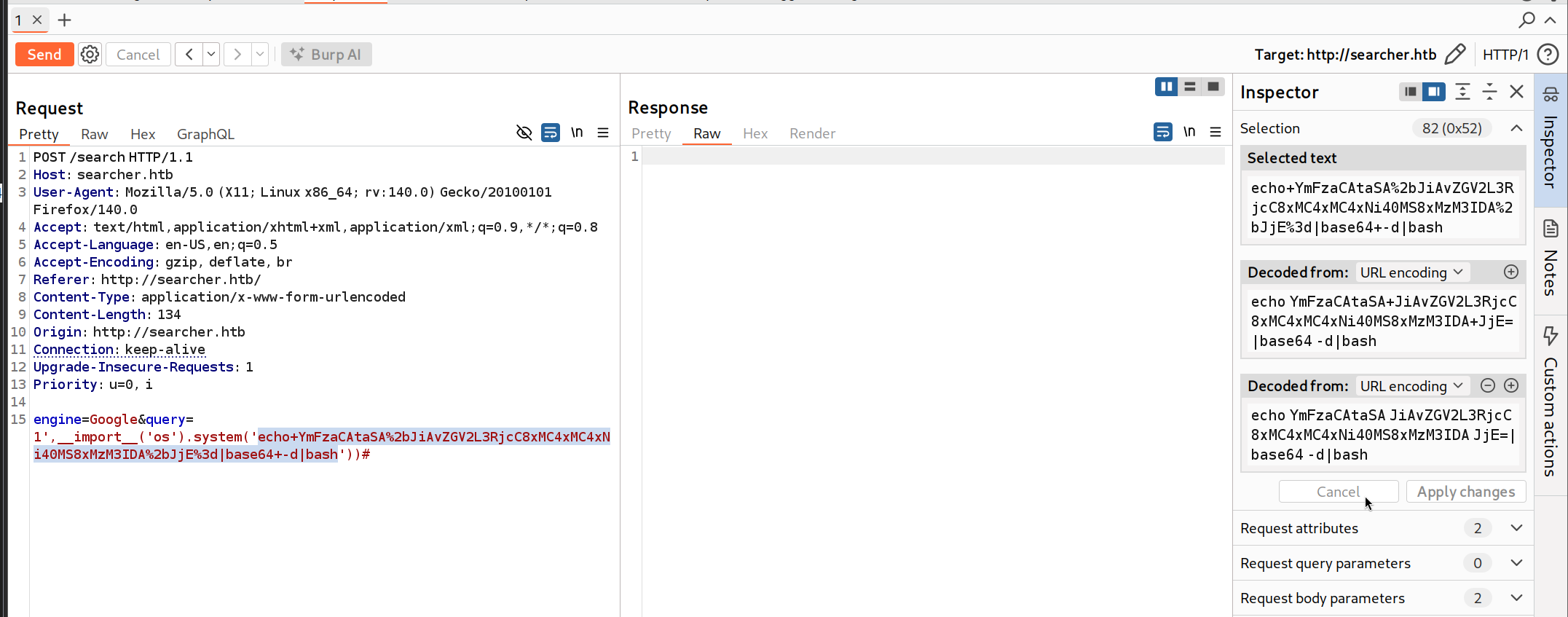Set Inspector to the narrow docked layout icon

[x=1411, y=92]
